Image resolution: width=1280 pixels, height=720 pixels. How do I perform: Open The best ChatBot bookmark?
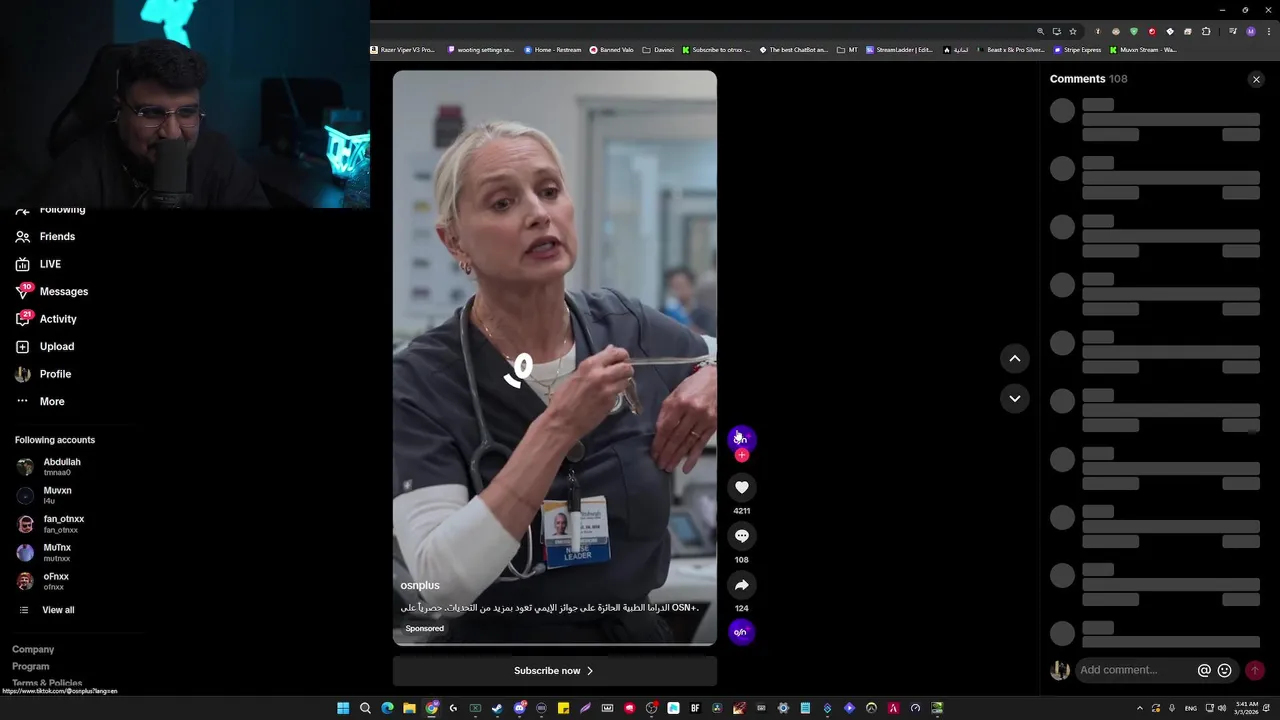click(x=794, y=50)
